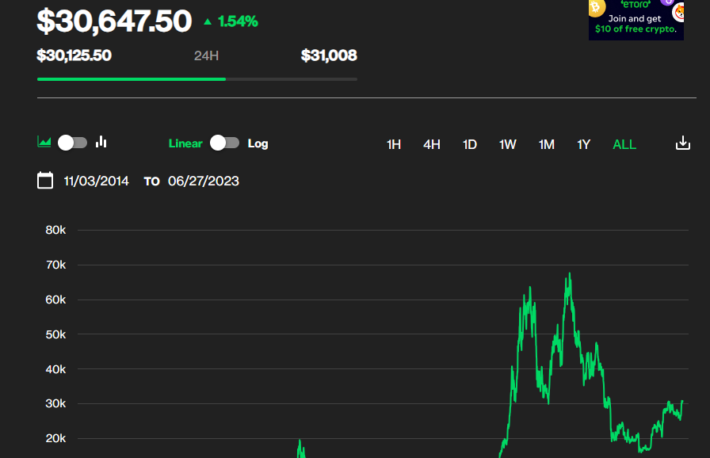
Task: Toggle the Linear/Log scale switch
Action: pyautogui.click(x=225, y=143)
